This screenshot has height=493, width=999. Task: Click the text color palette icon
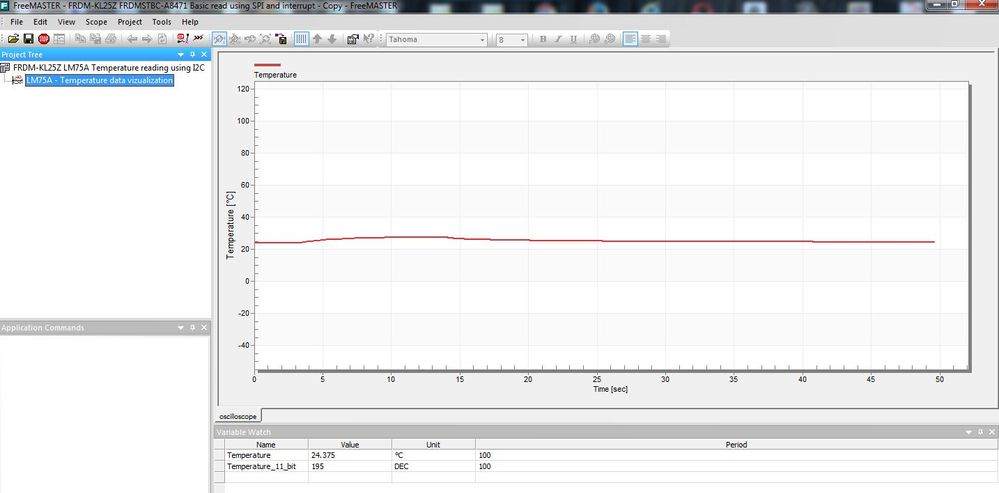pyautogui.click(x=594, y=39)
